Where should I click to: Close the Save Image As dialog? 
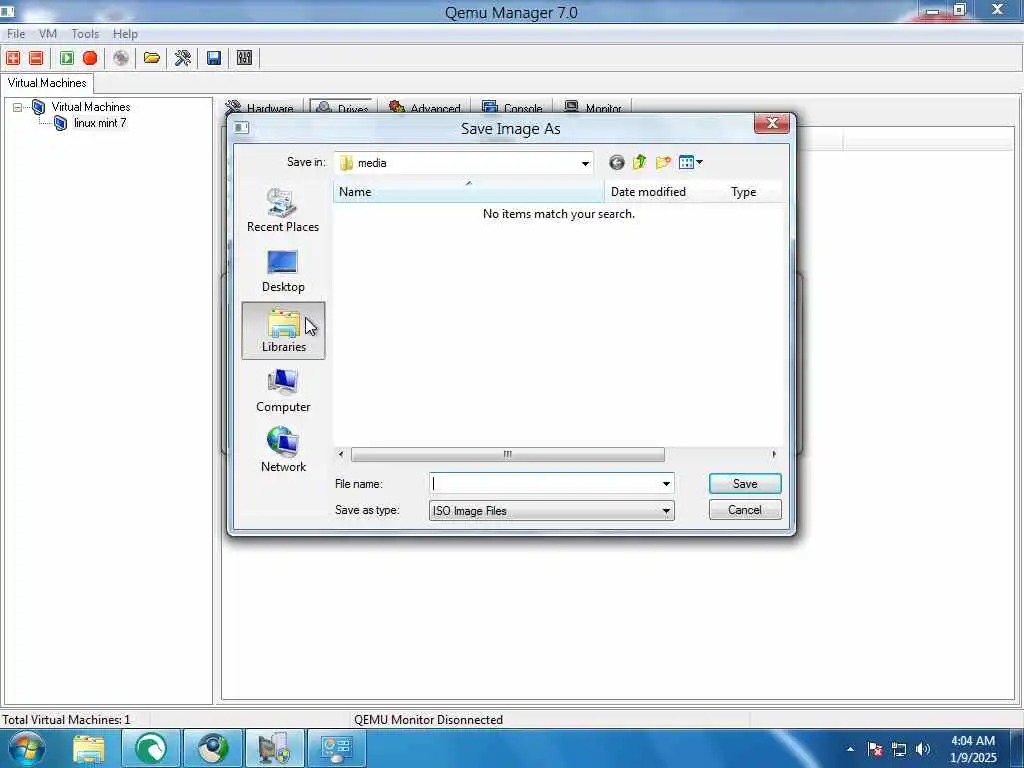tap(771, 123)
